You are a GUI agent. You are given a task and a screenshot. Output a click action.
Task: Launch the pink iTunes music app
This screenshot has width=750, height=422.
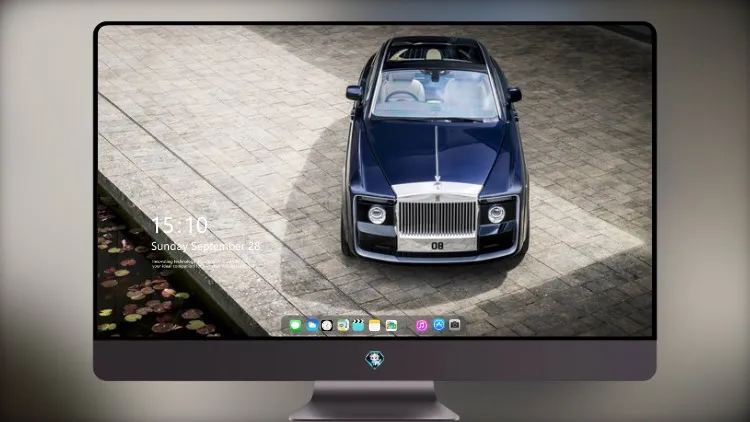pyautogui.click(x=421, y=325)
